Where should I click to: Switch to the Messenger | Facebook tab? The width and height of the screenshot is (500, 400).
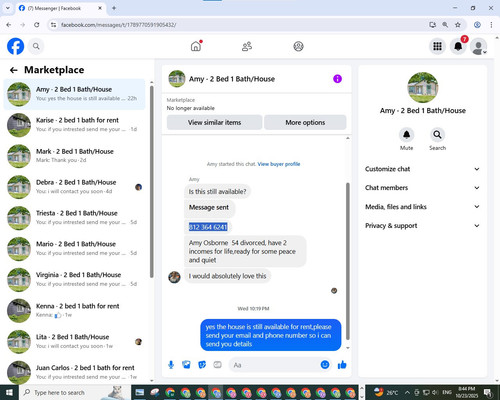(61, 8)
